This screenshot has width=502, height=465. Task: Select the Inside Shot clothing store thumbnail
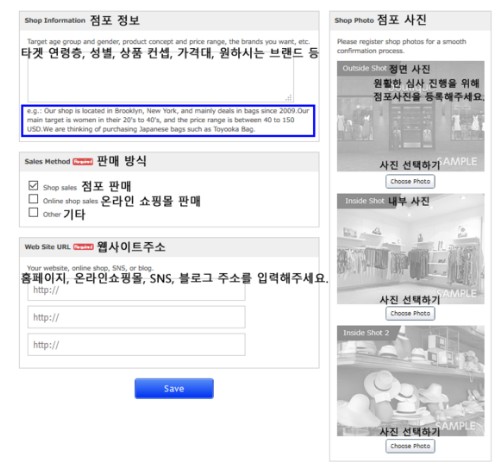(410, 249)
